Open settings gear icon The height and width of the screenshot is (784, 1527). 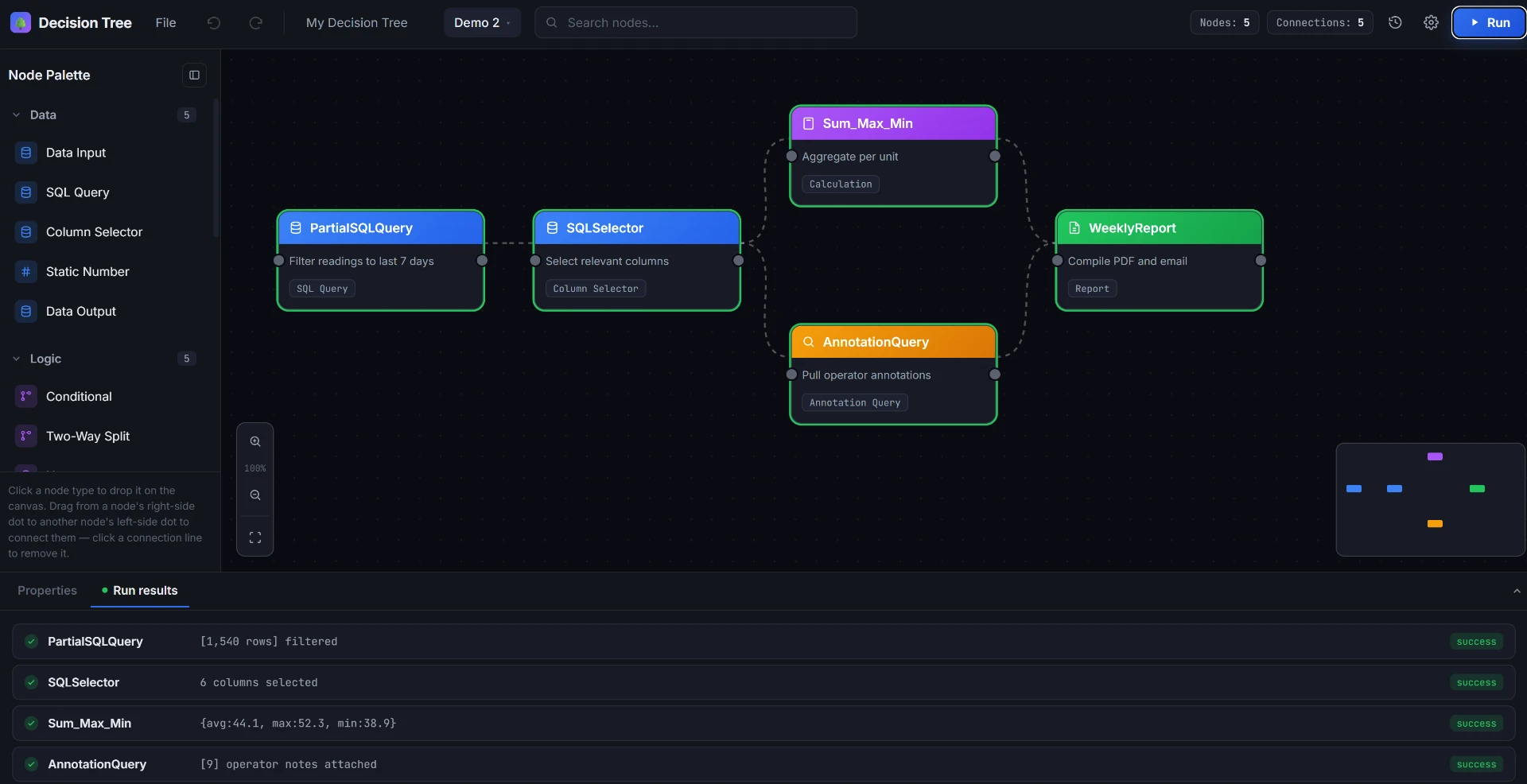(1431, 22)
